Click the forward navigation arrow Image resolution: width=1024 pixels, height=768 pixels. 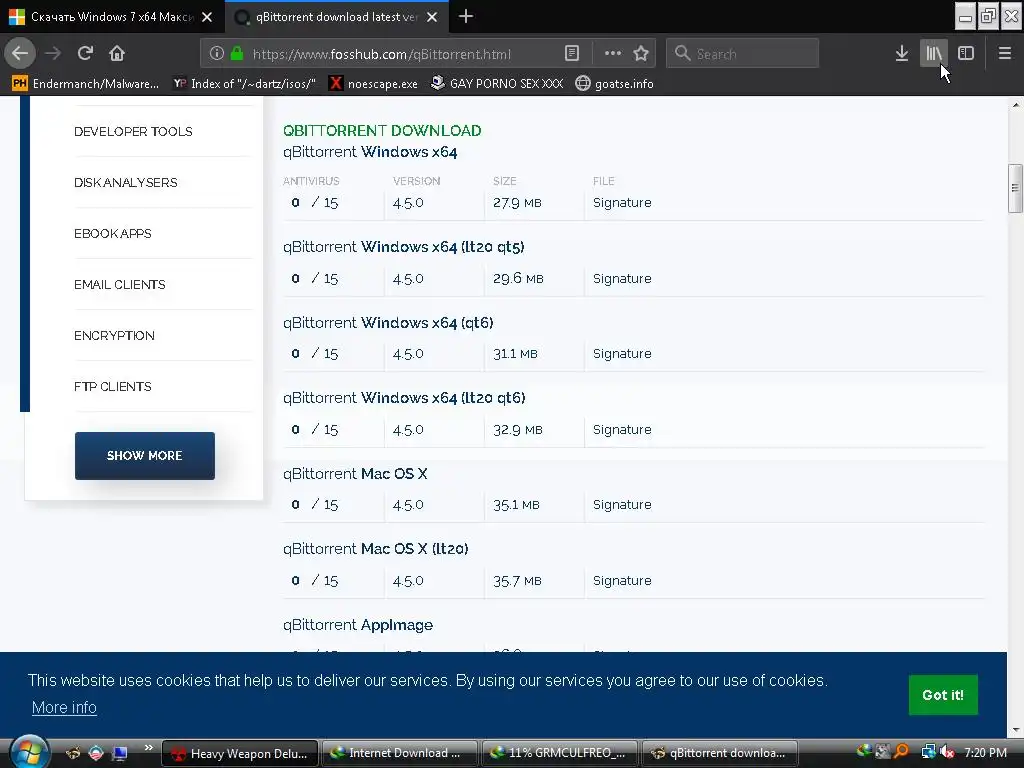tap(54, 54)
